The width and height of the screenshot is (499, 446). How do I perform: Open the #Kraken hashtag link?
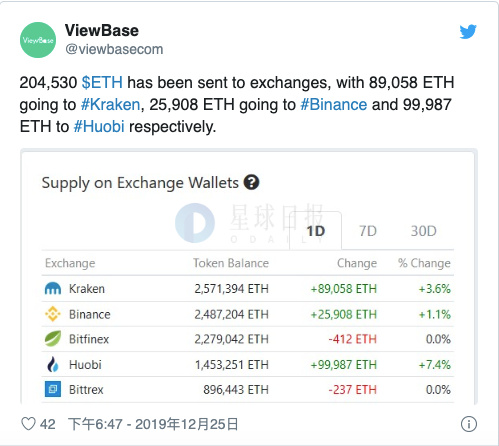coord(110,105)
